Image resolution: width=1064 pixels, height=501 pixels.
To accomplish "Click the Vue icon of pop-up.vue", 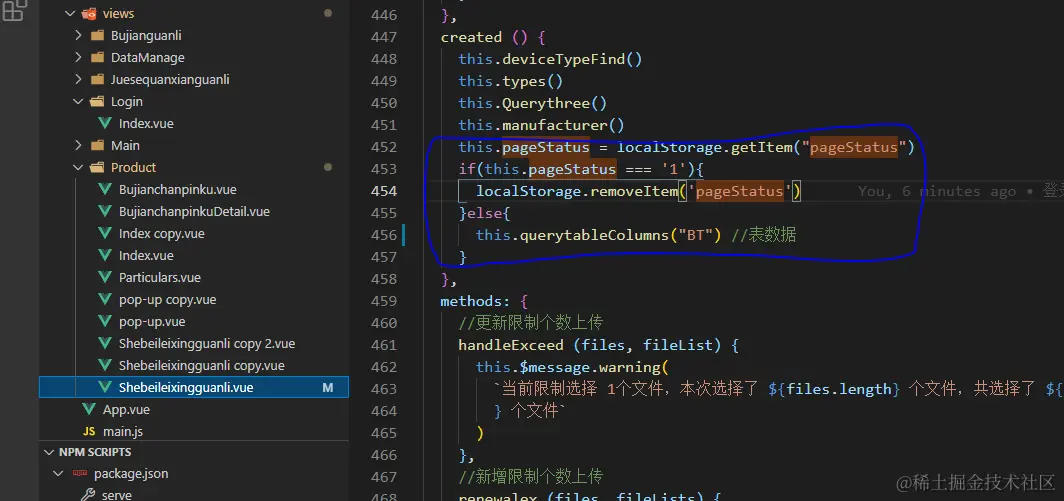I will [x=104, y=321].
